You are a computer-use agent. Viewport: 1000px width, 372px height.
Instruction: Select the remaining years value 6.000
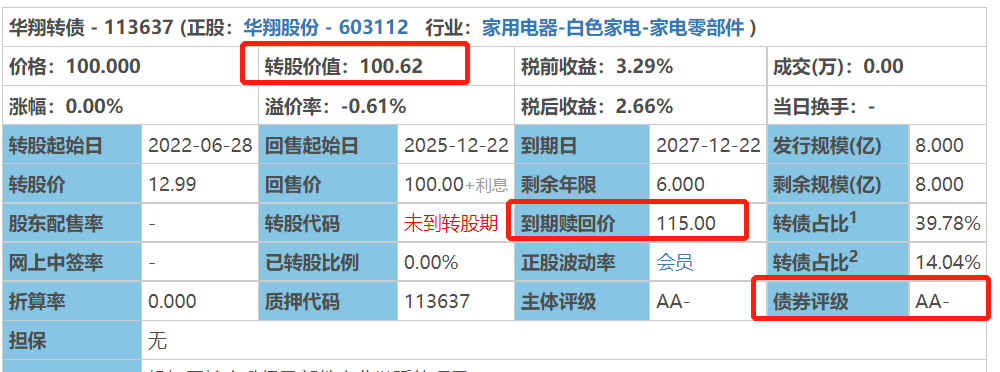coord(680,184)
